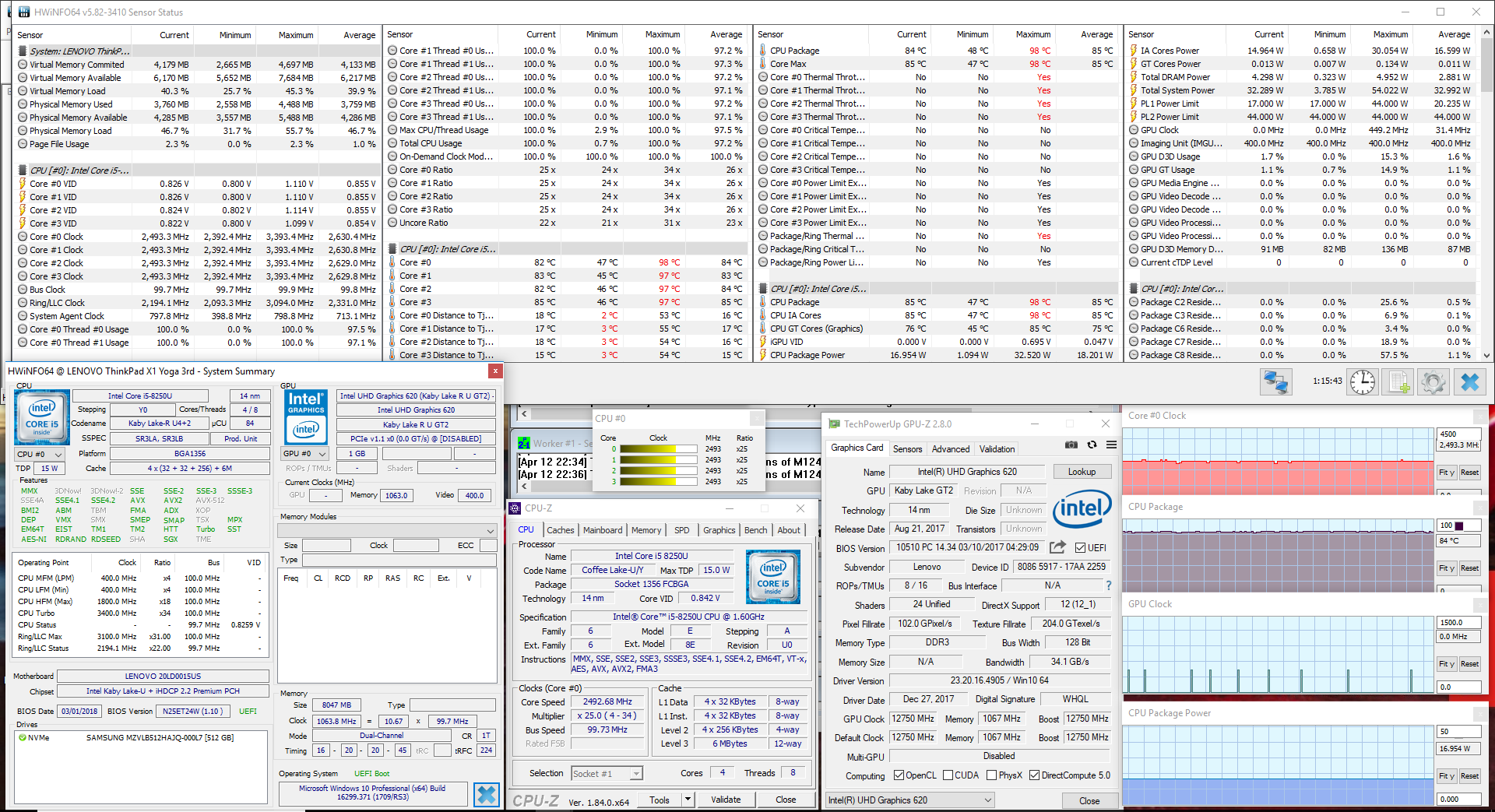This screenshot has height=812, width=1495.
Task: Toggle the PhysX checkbox
Action: click(991, 775)
